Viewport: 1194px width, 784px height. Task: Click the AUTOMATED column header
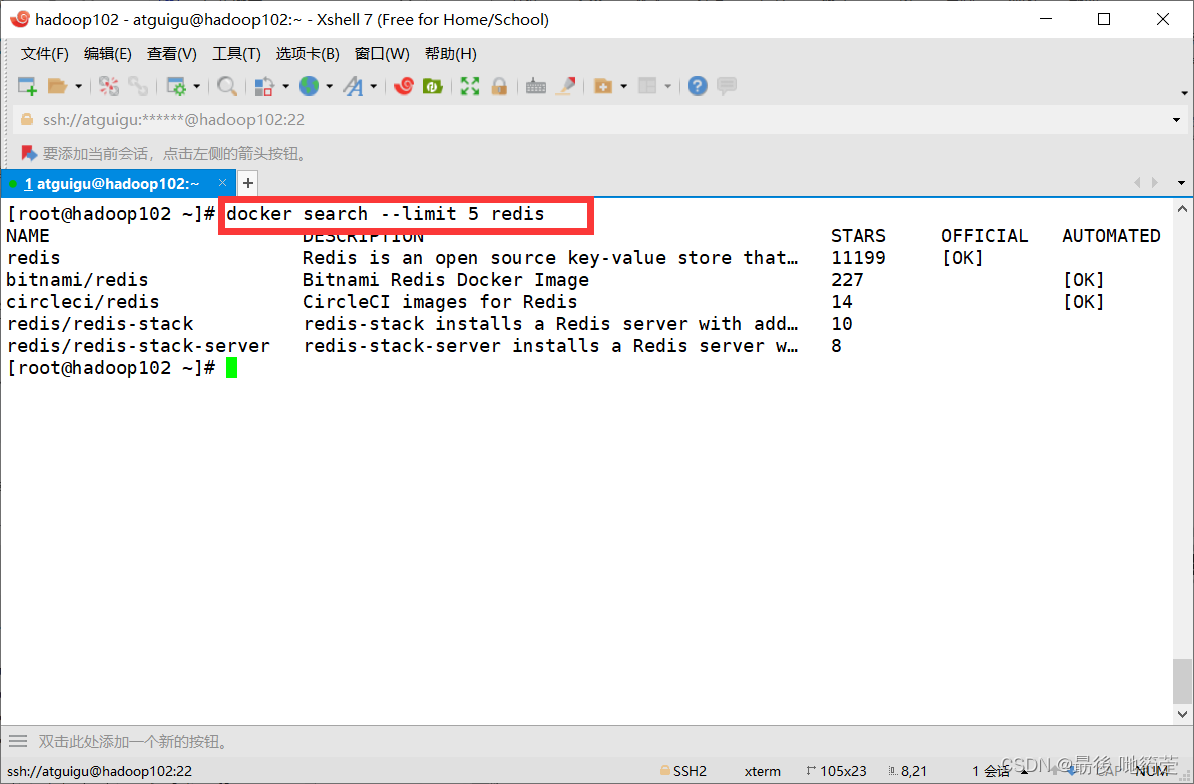coord(1111,236)
